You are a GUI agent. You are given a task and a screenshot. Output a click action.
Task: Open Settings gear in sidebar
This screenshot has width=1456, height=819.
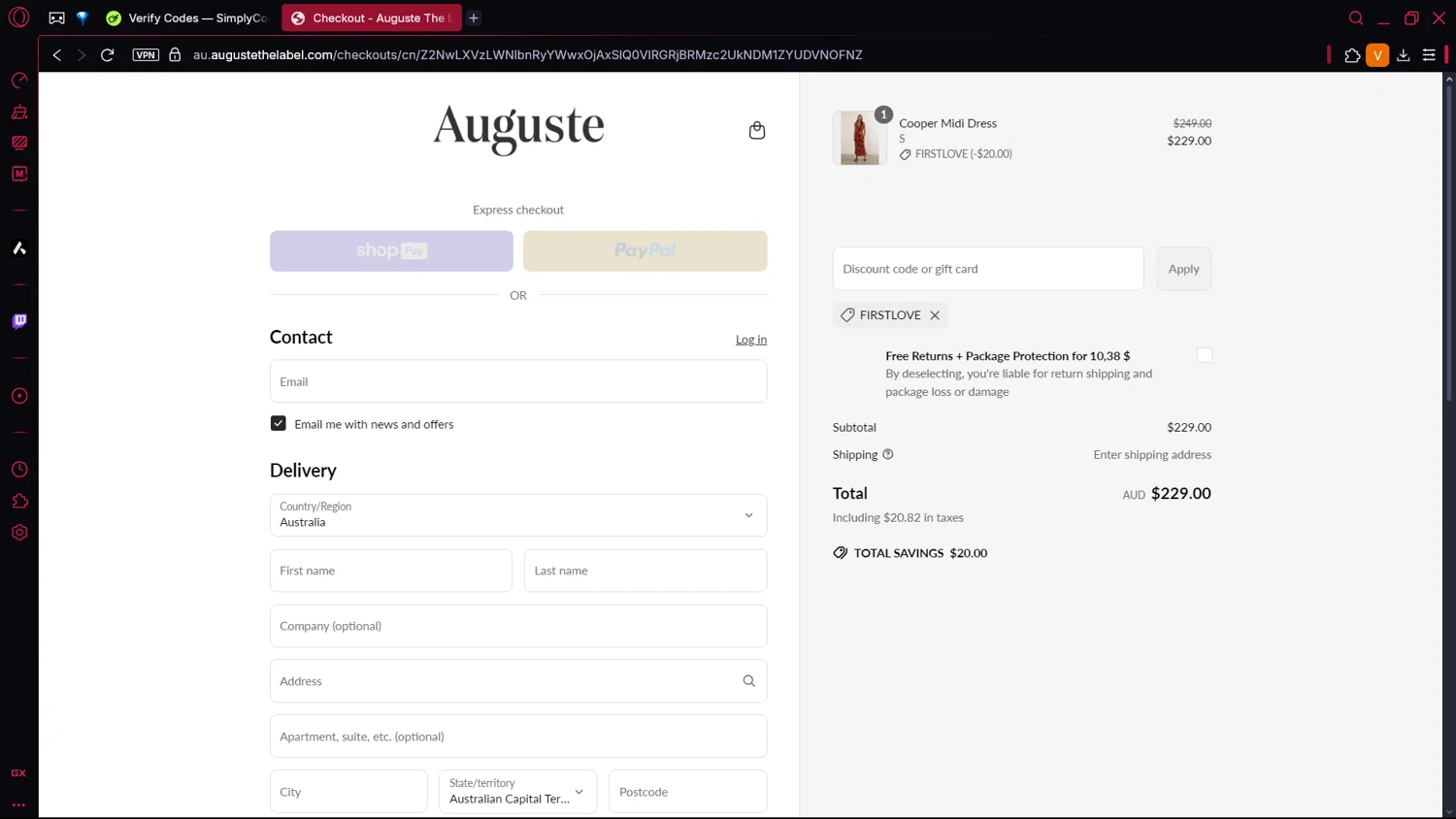(x=19, y=533)
